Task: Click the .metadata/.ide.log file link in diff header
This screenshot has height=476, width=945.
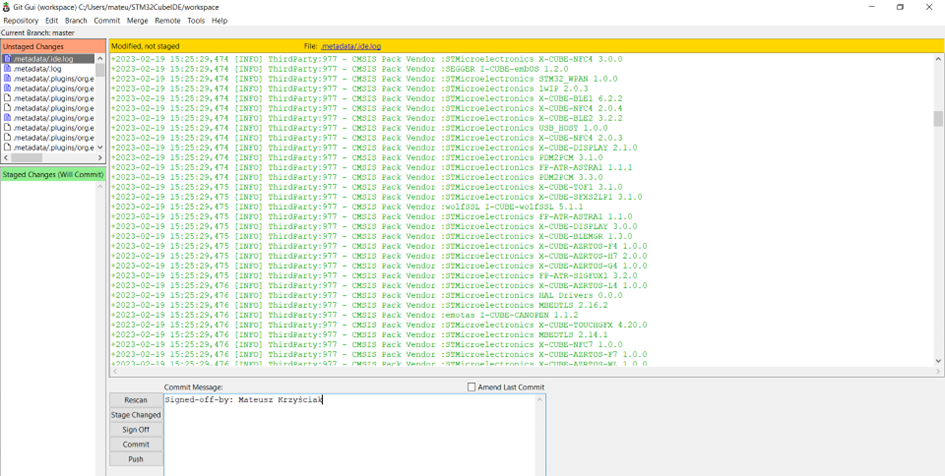Action: tap(350, 46)
